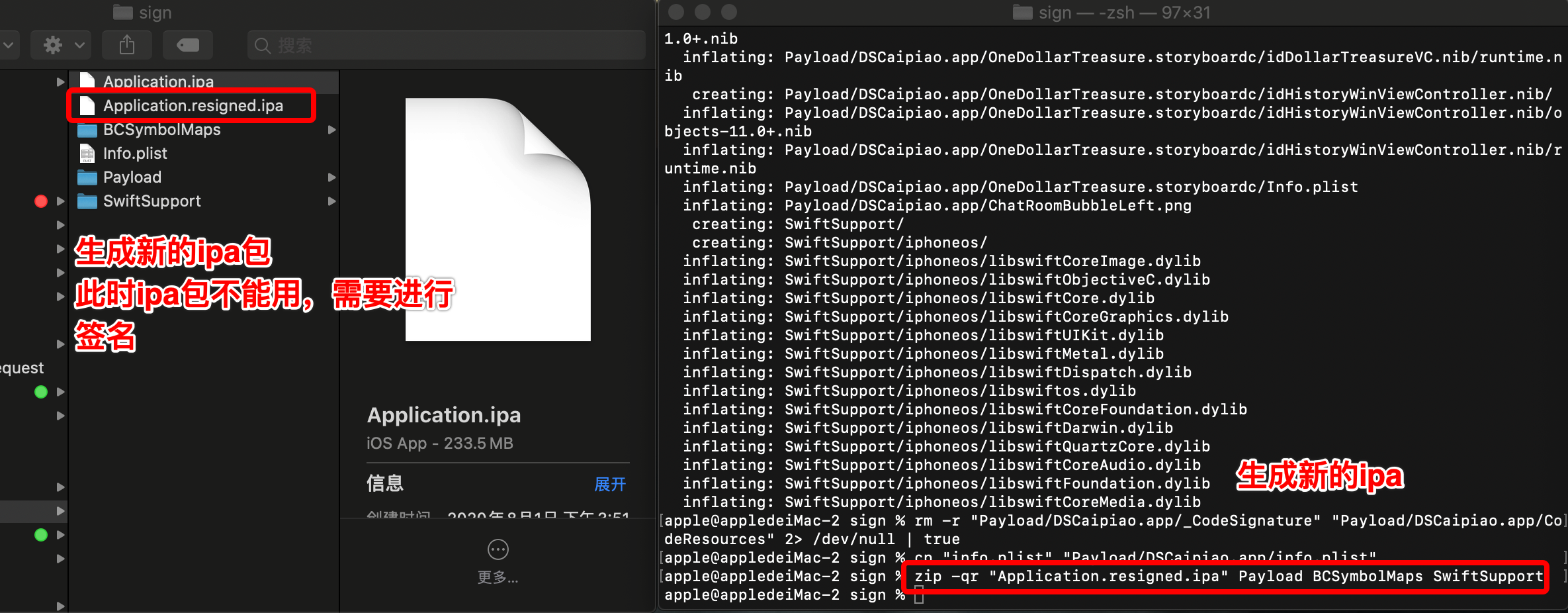
Task: Open the Payload folder
Action: coord(204,177)
